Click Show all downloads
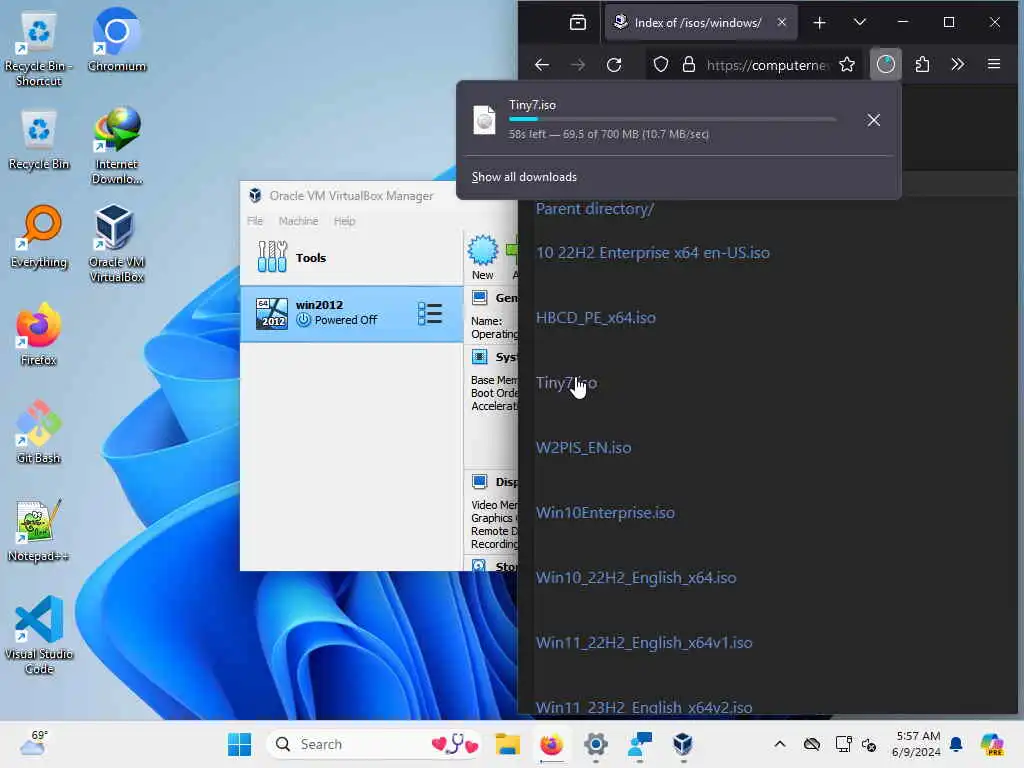The height and width of the screenshot is (768, 1024). click(524, 177)
